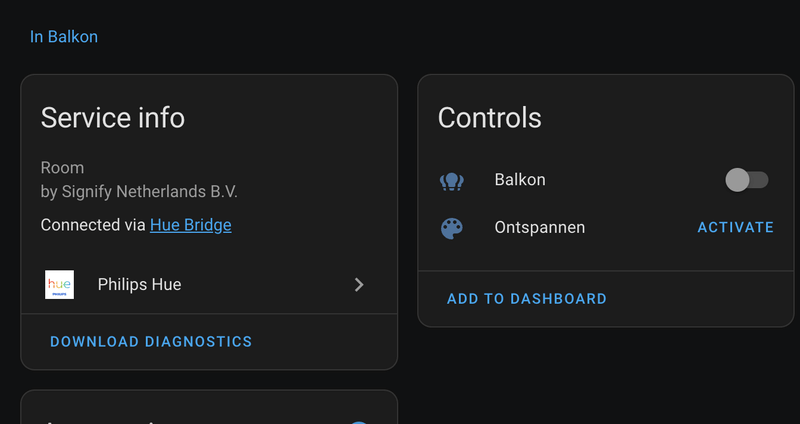This screenshot has height=424, width=800.
Task: Click the Connected via text
Action: 93,226
